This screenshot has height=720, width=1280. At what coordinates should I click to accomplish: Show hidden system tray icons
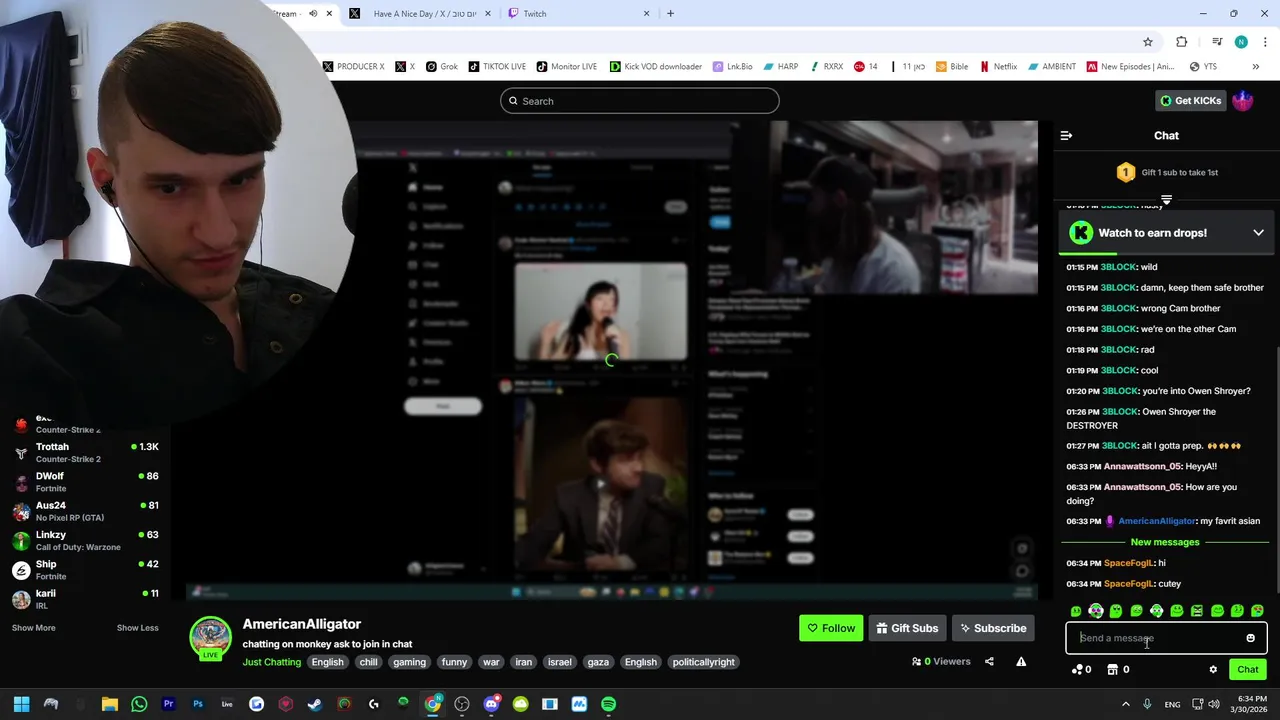(x=1126, y=704)
